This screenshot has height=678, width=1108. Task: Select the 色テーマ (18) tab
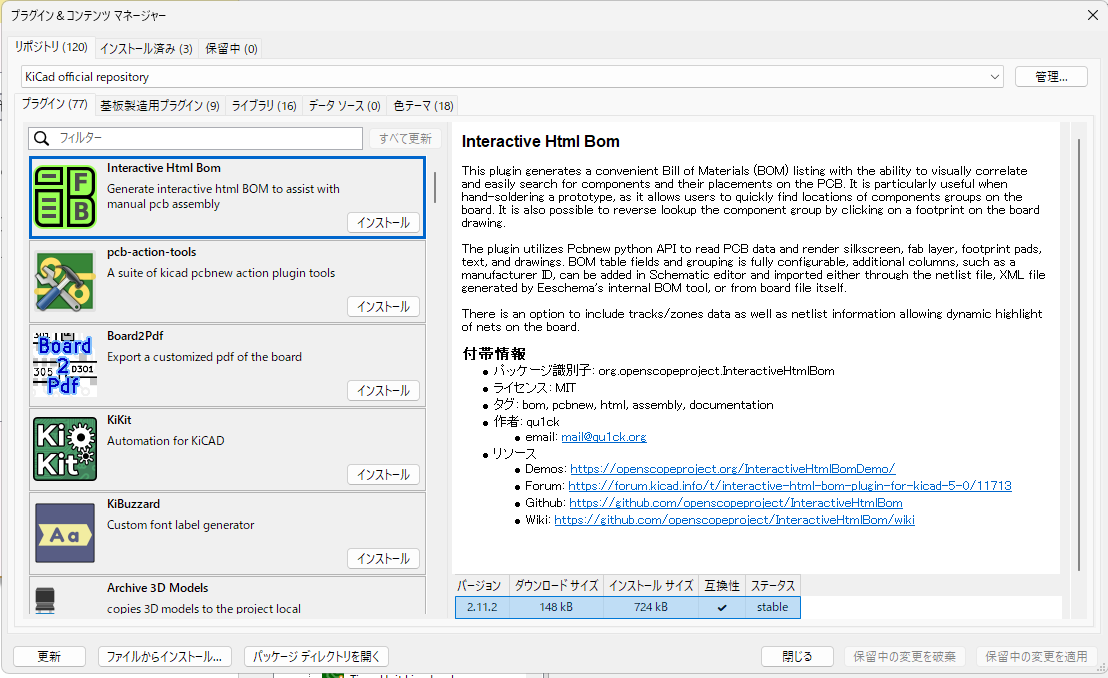(x=423, y=105)
